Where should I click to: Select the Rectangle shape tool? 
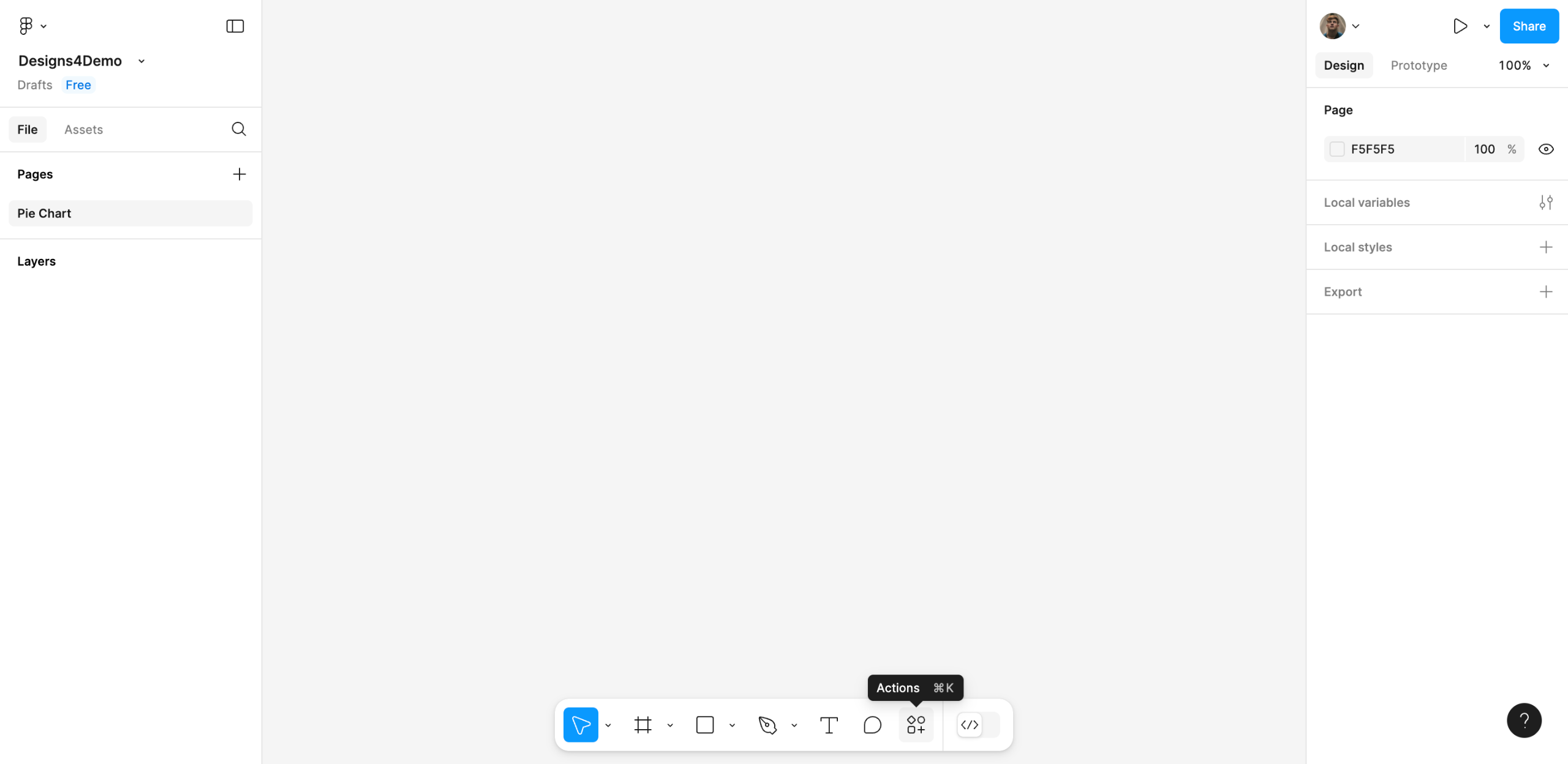[x=705, y=725]
